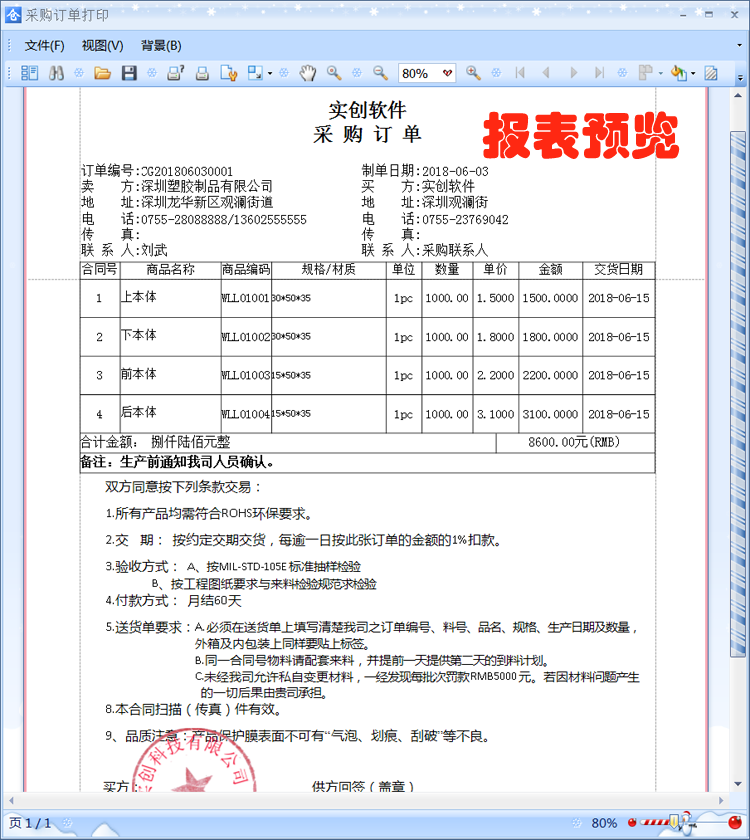Click the quick print printer icon
Screen dimensions: 750x840
point(202,73)
